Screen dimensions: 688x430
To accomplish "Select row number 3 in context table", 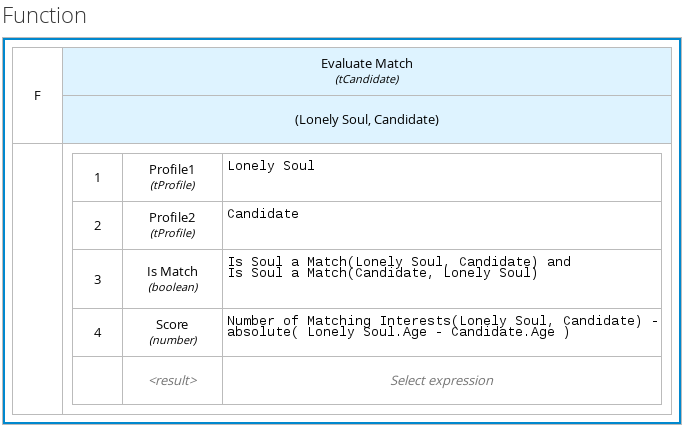I will click(x=97, y=279).
